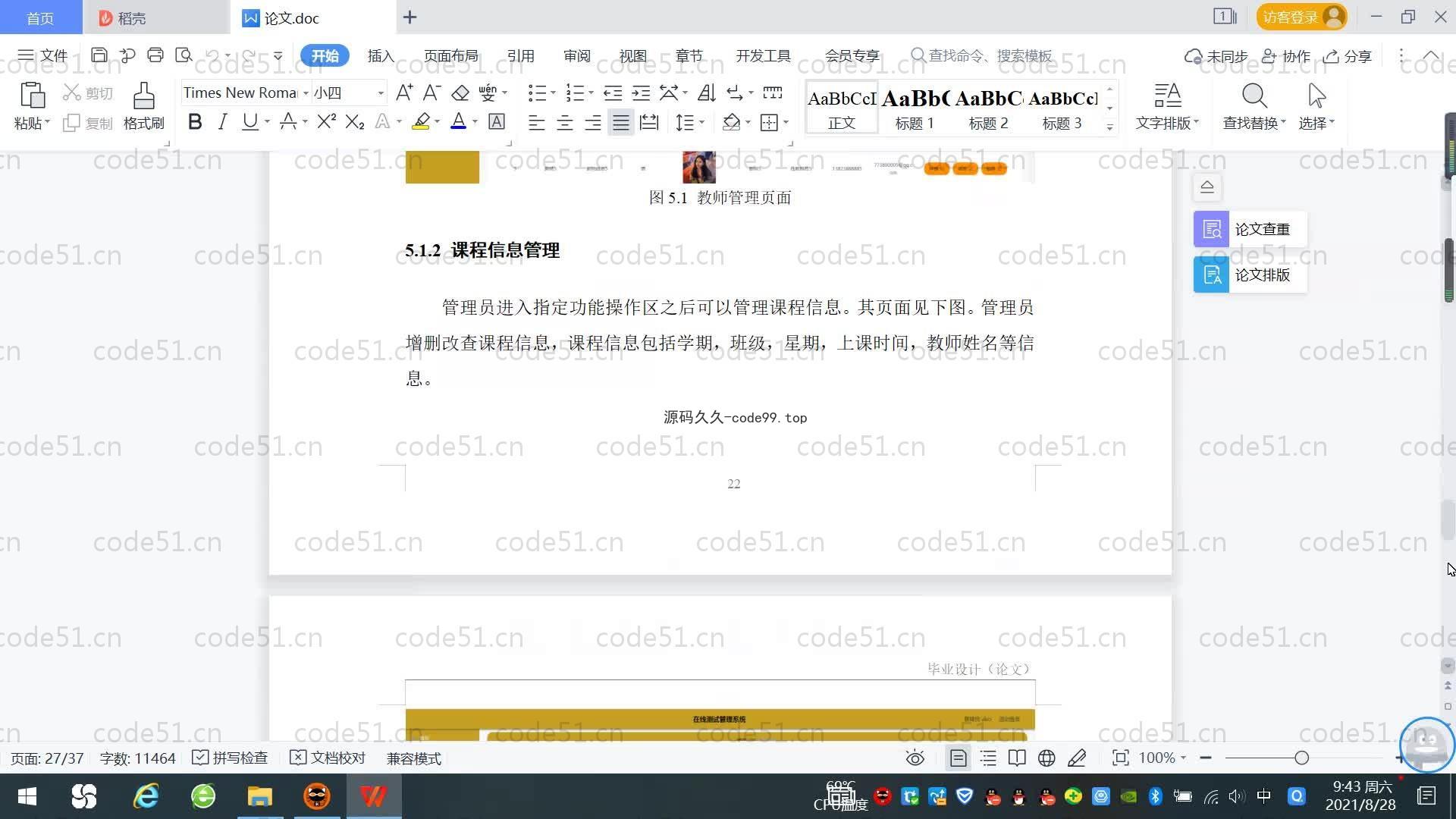
Task: Toggle bold formatting
Action: coord(195,121)
